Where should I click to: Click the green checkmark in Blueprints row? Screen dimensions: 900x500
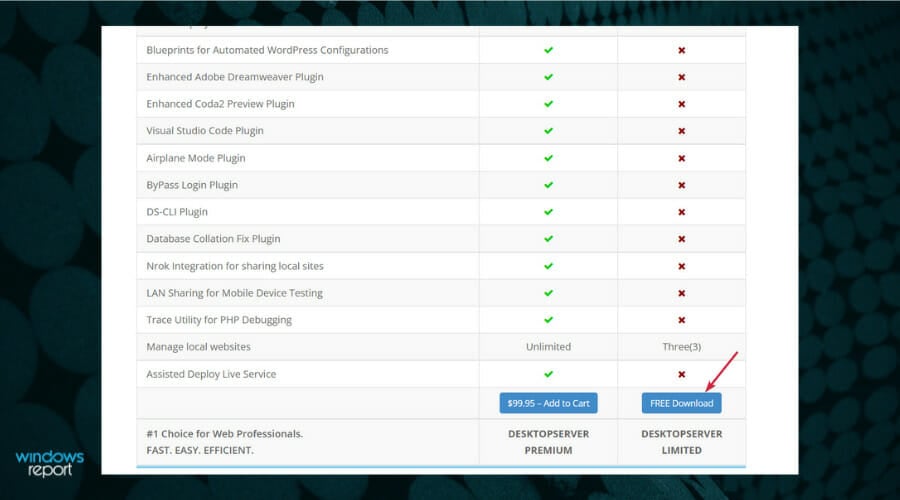[549, 50]
